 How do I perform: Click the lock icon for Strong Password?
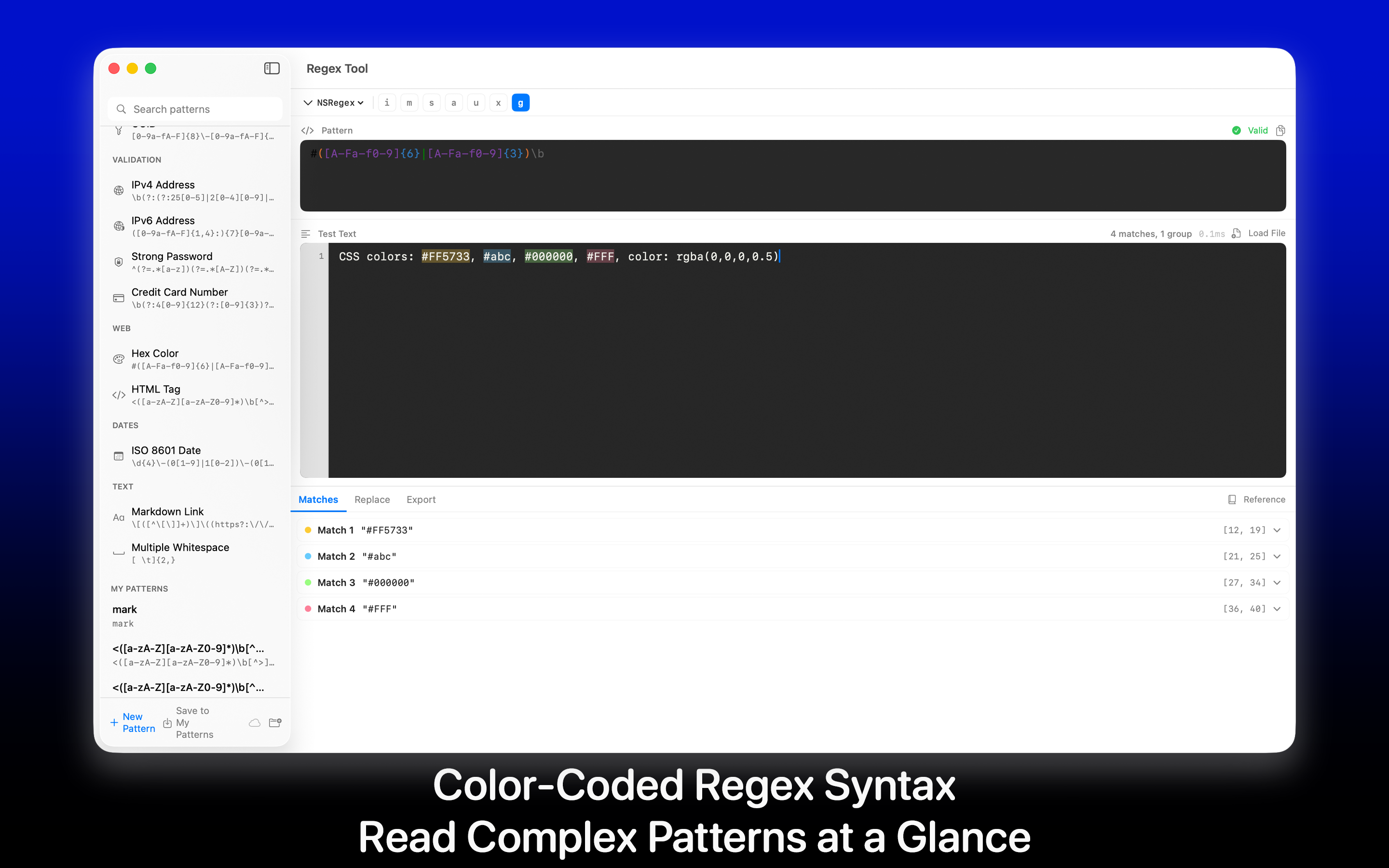tap(118, 262)
